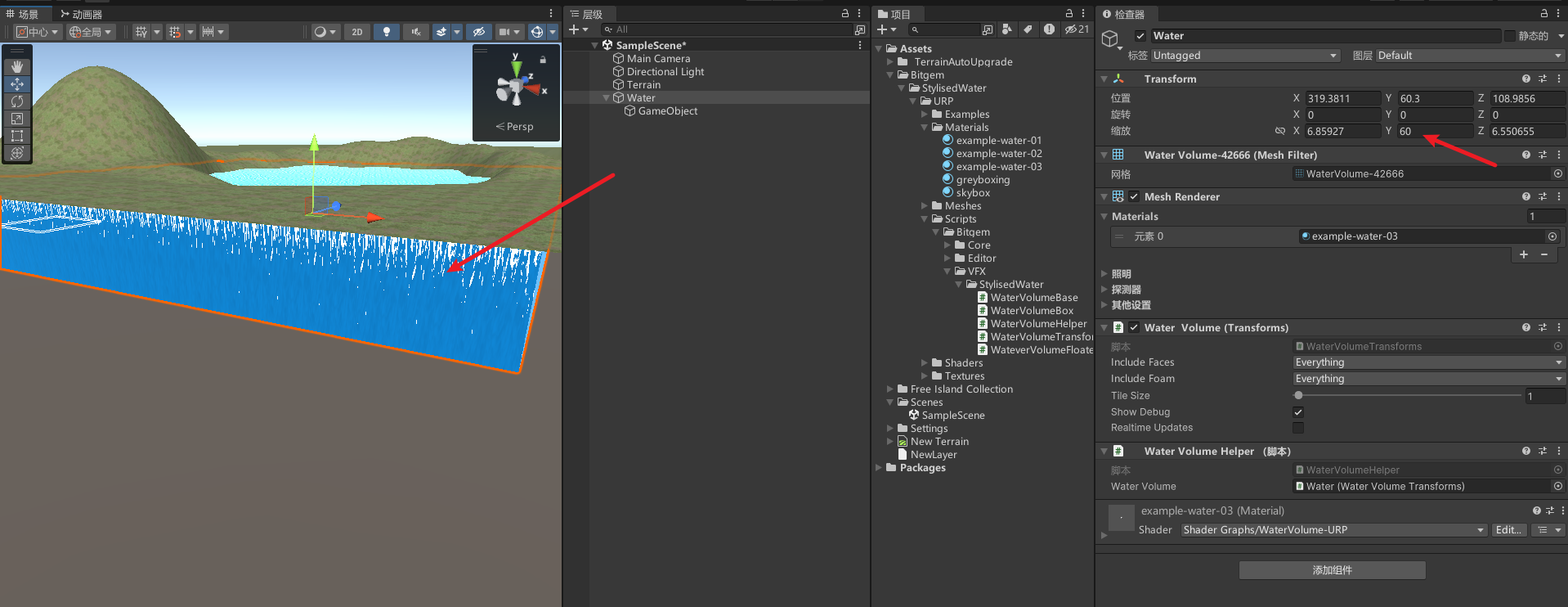This screenshot has width=1568, height=607.
Task: Select the Rect transform tool
Action: pyautogui.click(x=16, y=136)
